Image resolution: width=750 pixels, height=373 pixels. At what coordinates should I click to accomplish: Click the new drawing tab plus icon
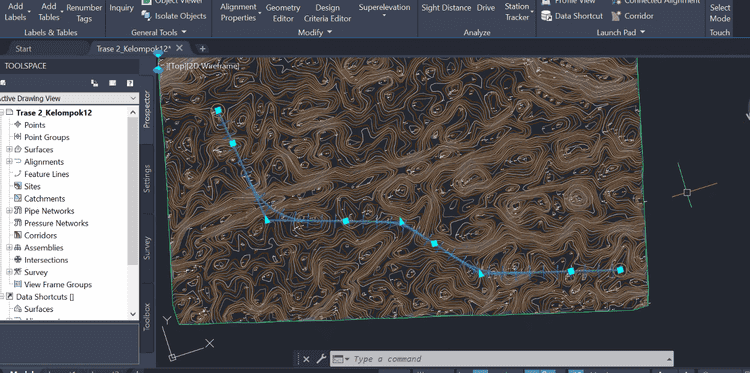click(x=202, y=48)
